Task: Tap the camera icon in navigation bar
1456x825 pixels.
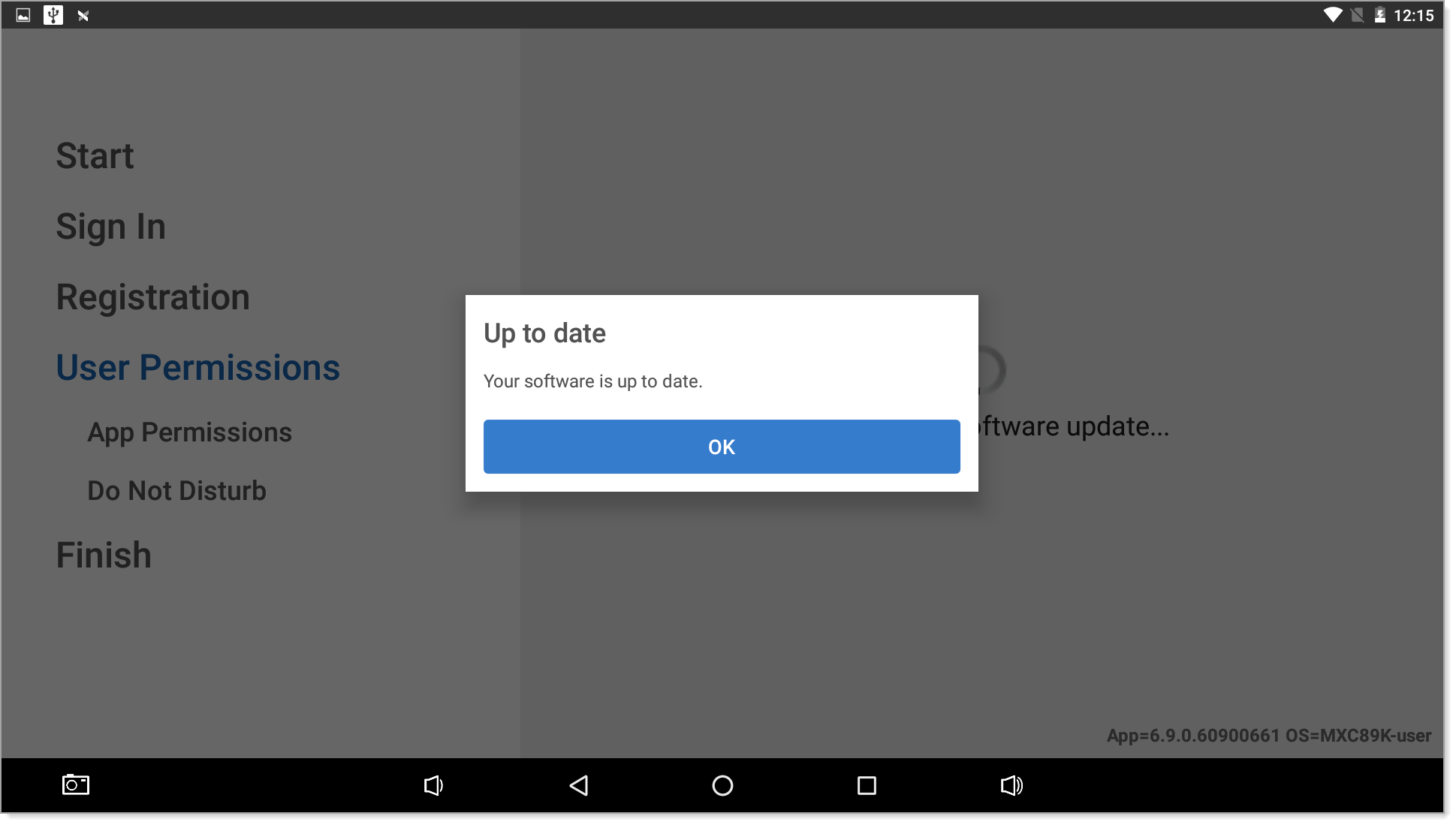Action: (x=75, y=783)
